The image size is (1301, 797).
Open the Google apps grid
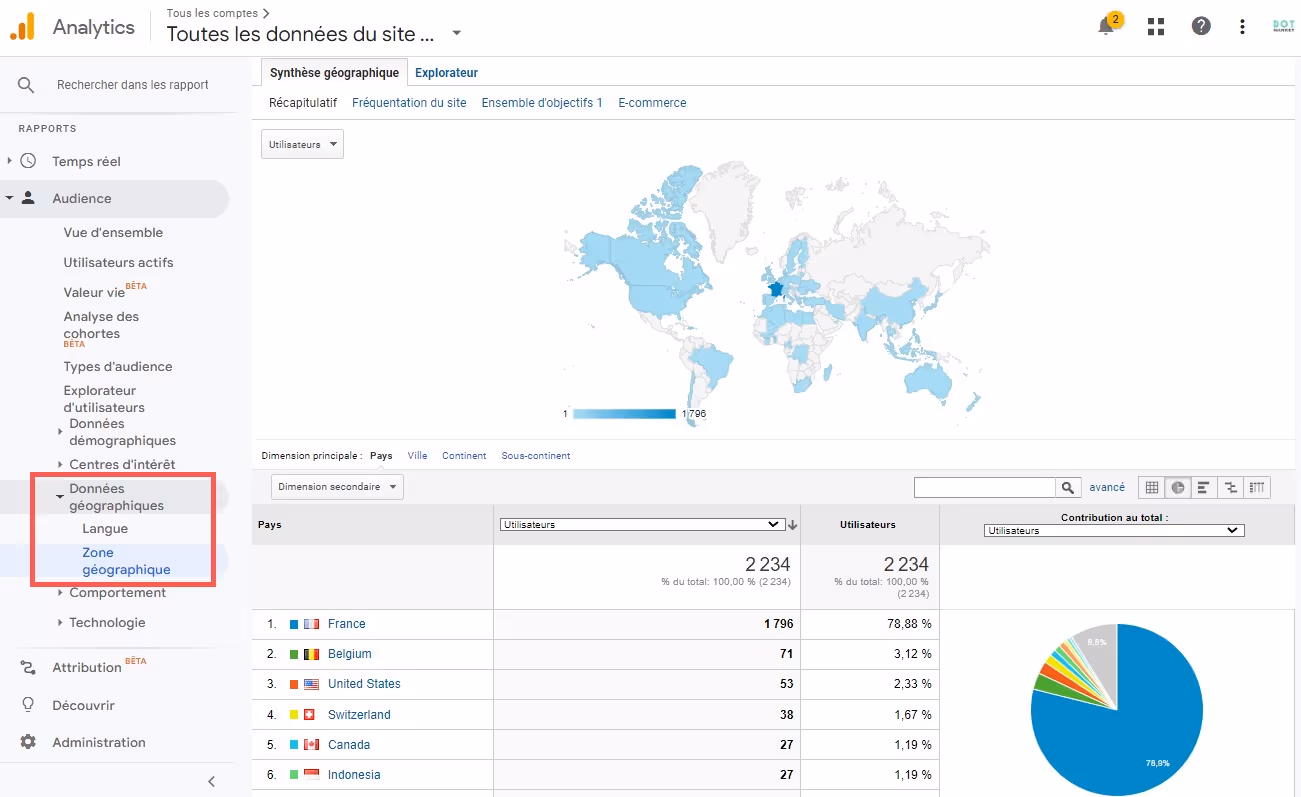[x=1155, y=26]
